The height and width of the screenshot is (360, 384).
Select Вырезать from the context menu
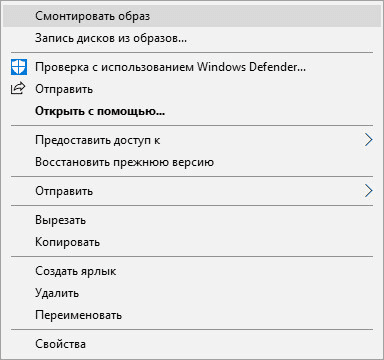pos(192,220)
